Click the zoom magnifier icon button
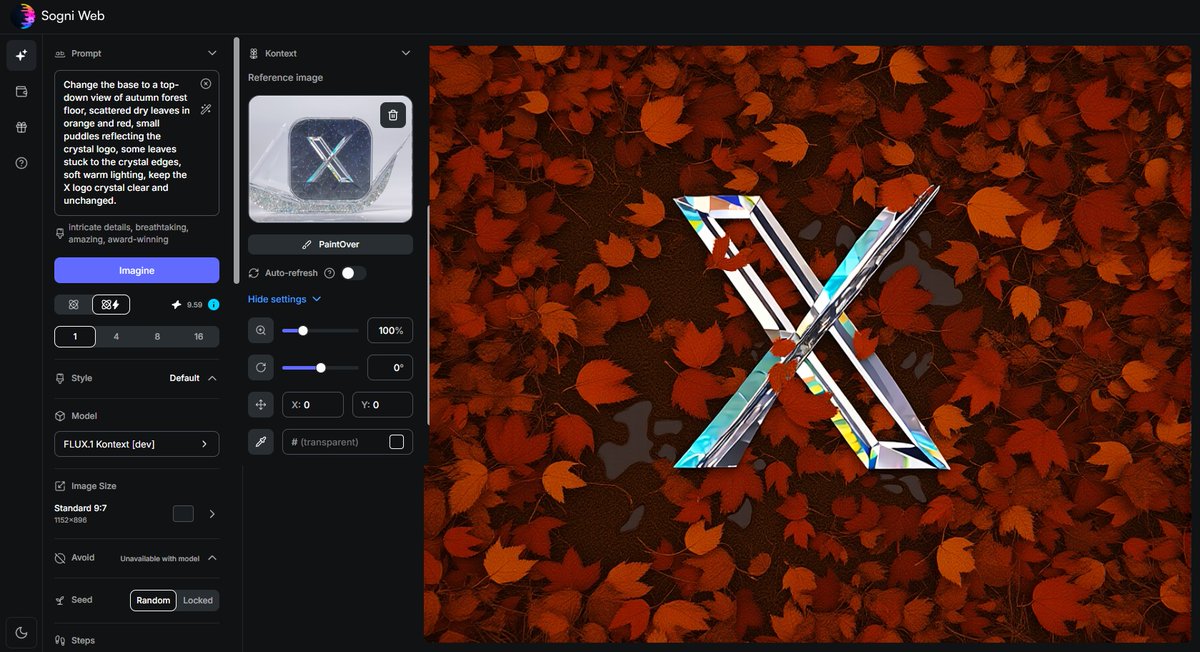Image resolution: width=1200 pixels, height=652 pixels. click(x=261, y=330)
